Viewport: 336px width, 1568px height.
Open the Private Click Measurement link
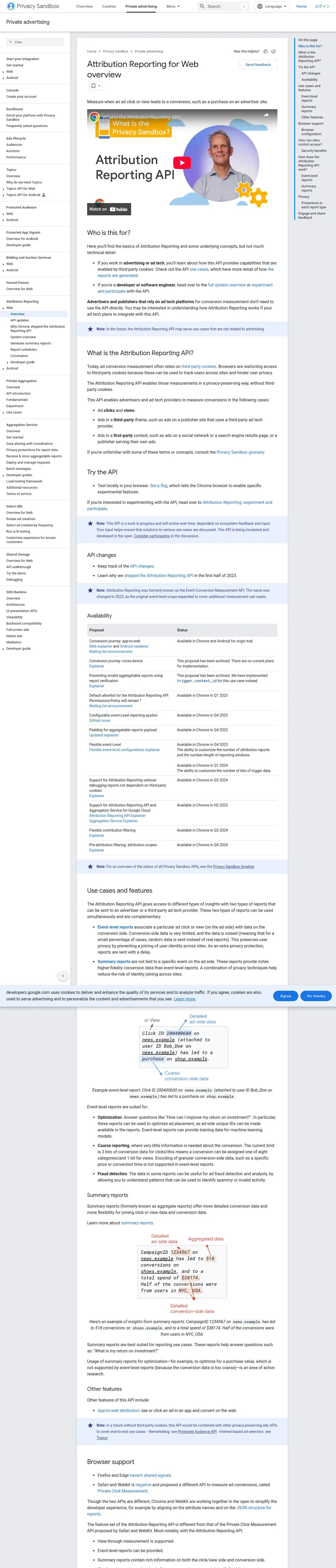click(122, 1491)
